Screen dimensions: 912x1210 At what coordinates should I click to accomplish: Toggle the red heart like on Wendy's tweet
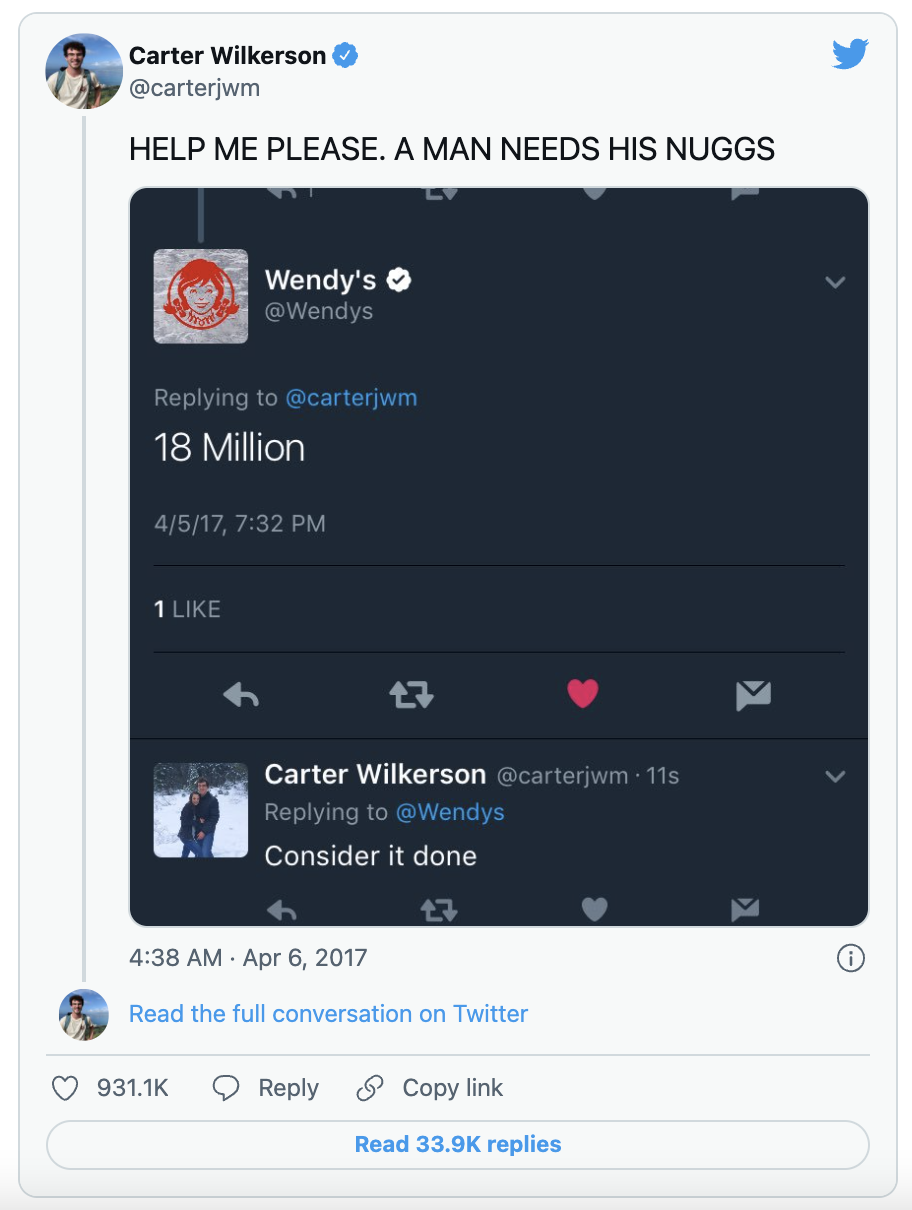[582, 693]
